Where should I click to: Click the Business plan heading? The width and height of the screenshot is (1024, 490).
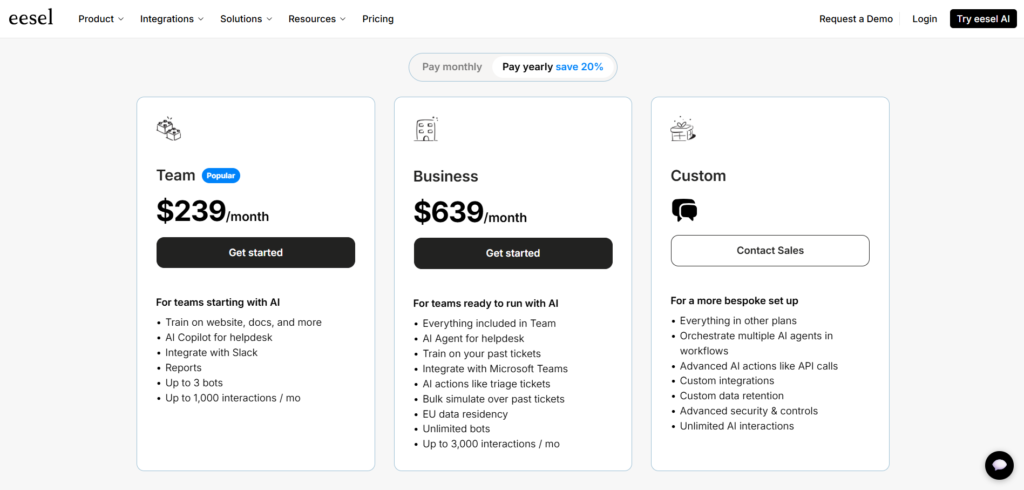click(445, 176)
